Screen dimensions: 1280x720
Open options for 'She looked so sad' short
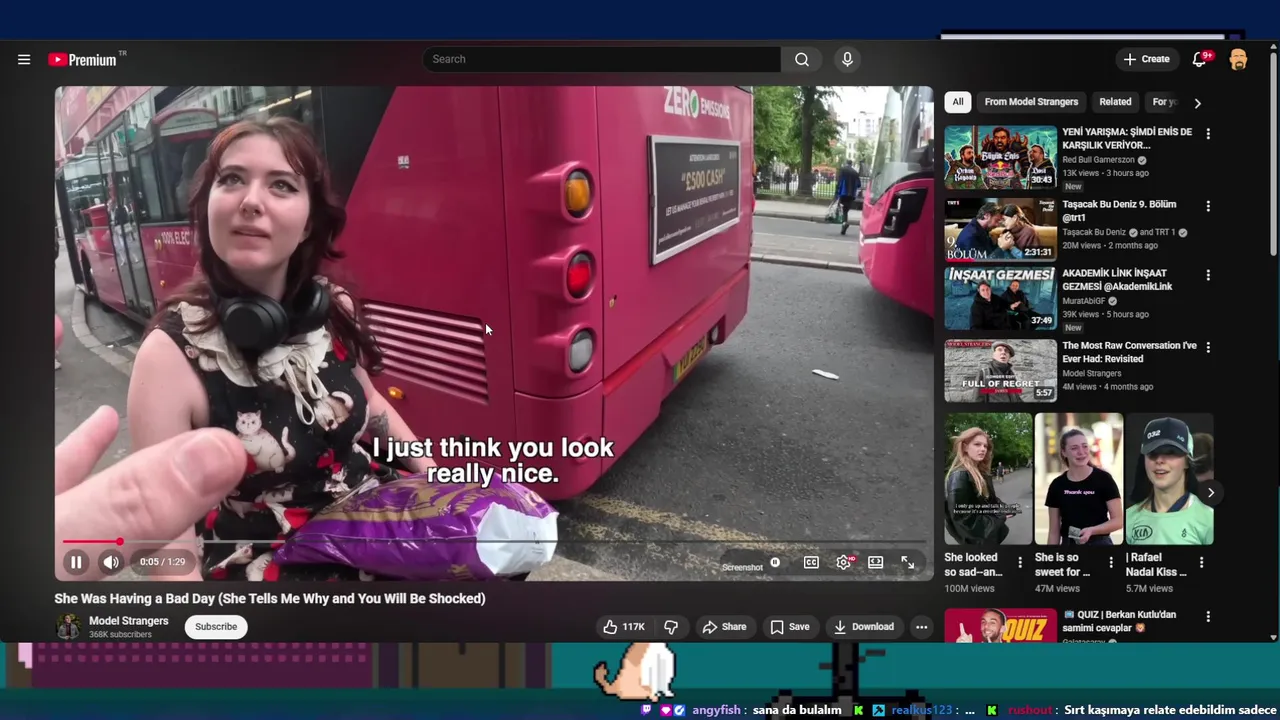click(1020, 563)
